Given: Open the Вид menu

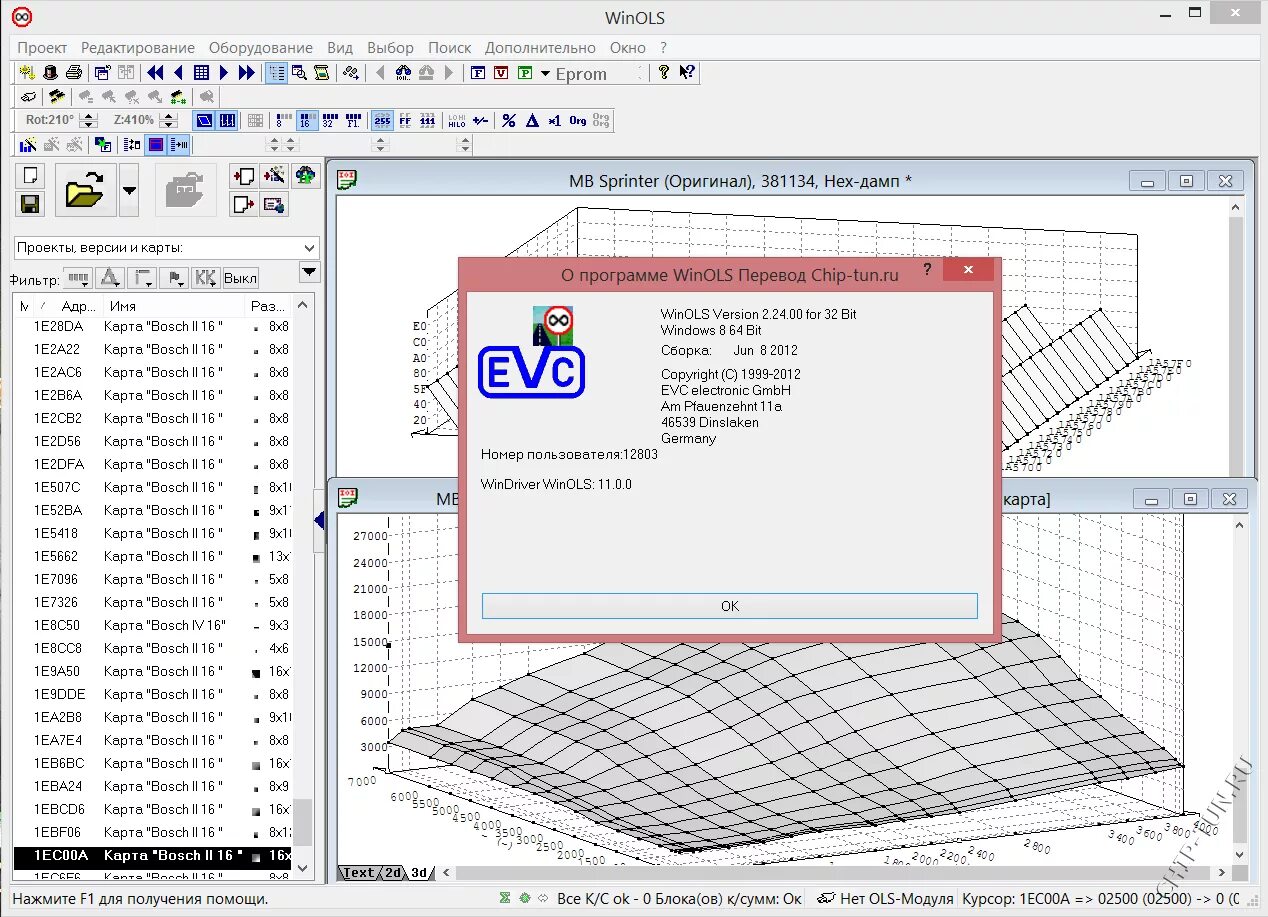Looking at the screenshot, I should [x=340, y=47].
